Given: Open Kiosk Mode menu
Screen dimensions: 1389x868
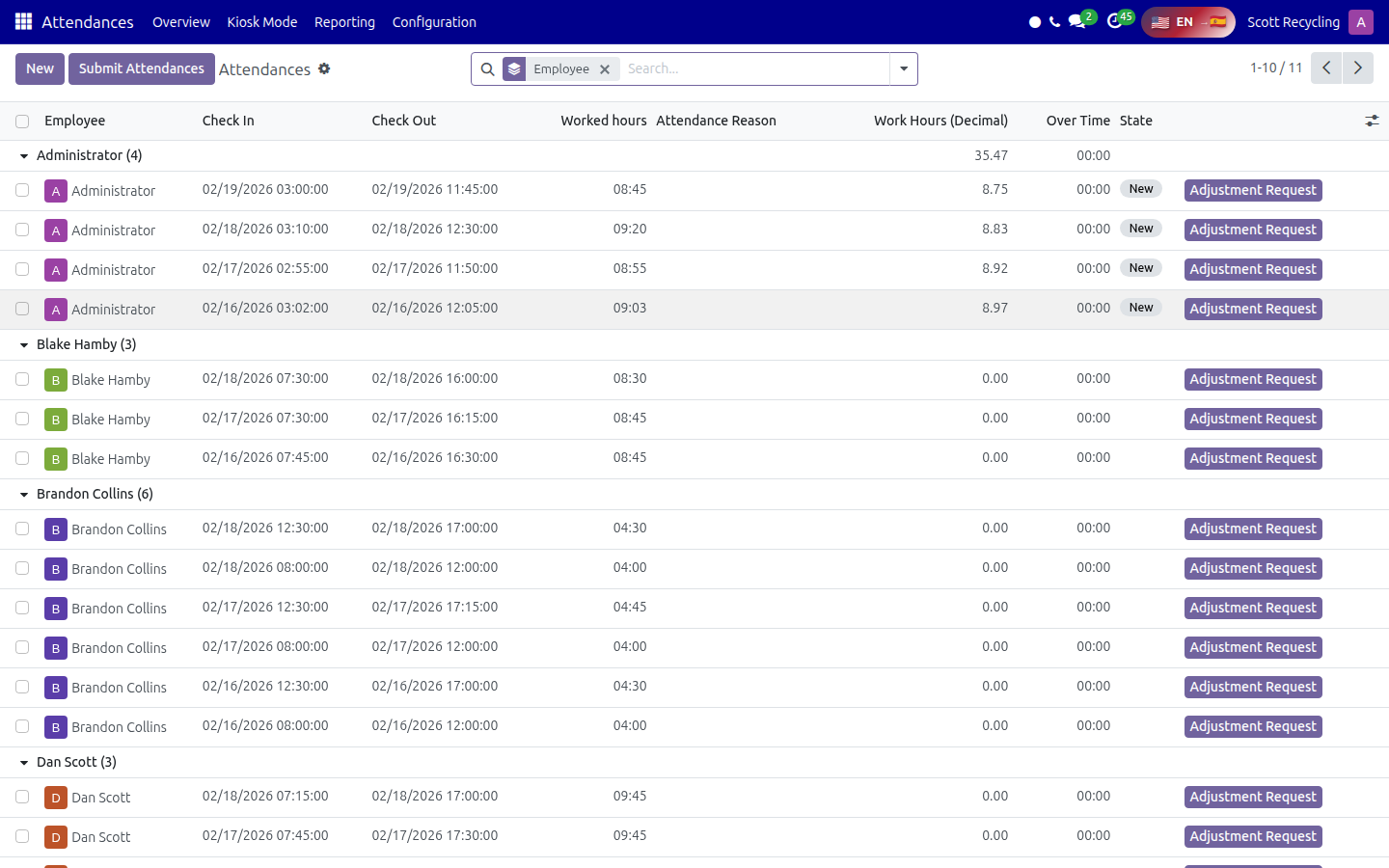Looking at the screenshot, I should [x=262, y=21].
